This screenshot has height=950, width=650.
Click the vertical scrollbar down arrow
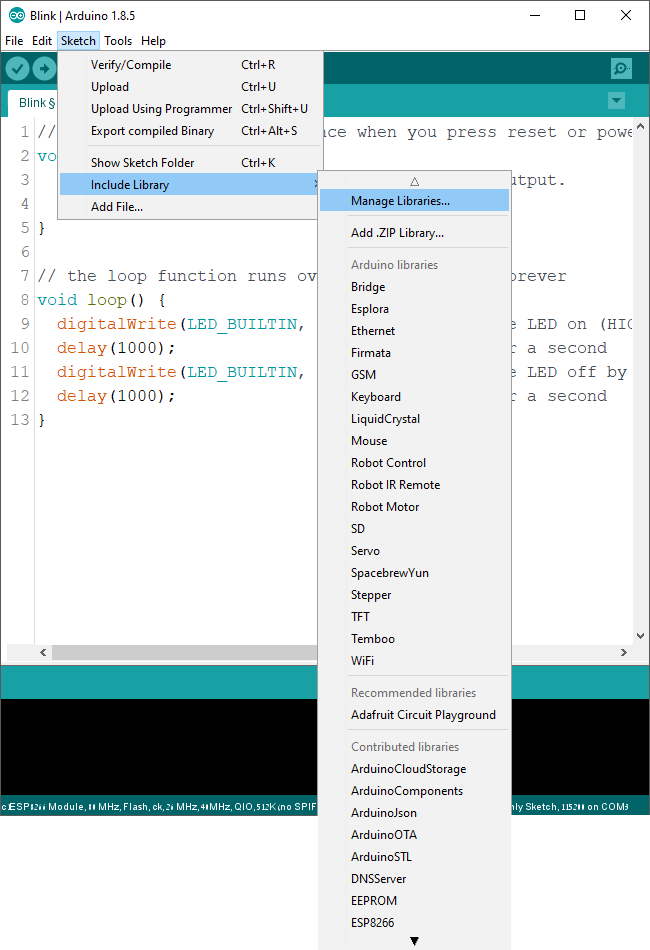coord(640,636)
